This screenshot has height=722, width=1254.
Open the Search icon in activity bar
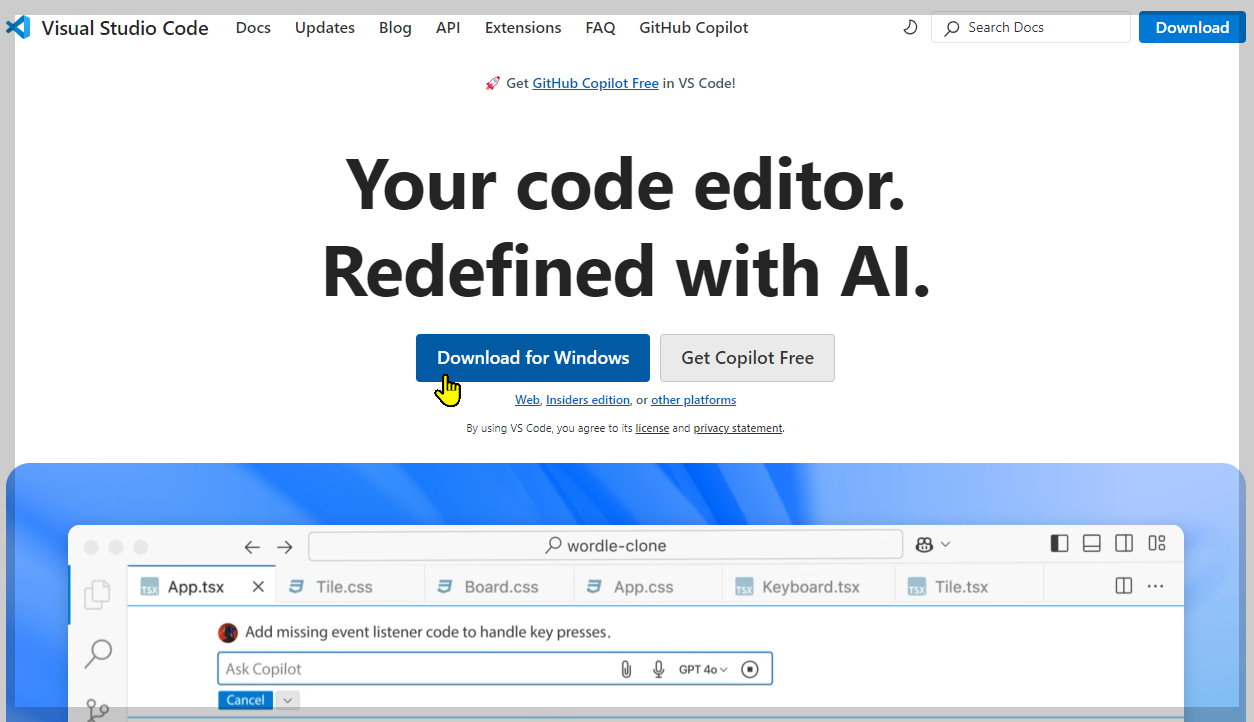pos(97,654)
